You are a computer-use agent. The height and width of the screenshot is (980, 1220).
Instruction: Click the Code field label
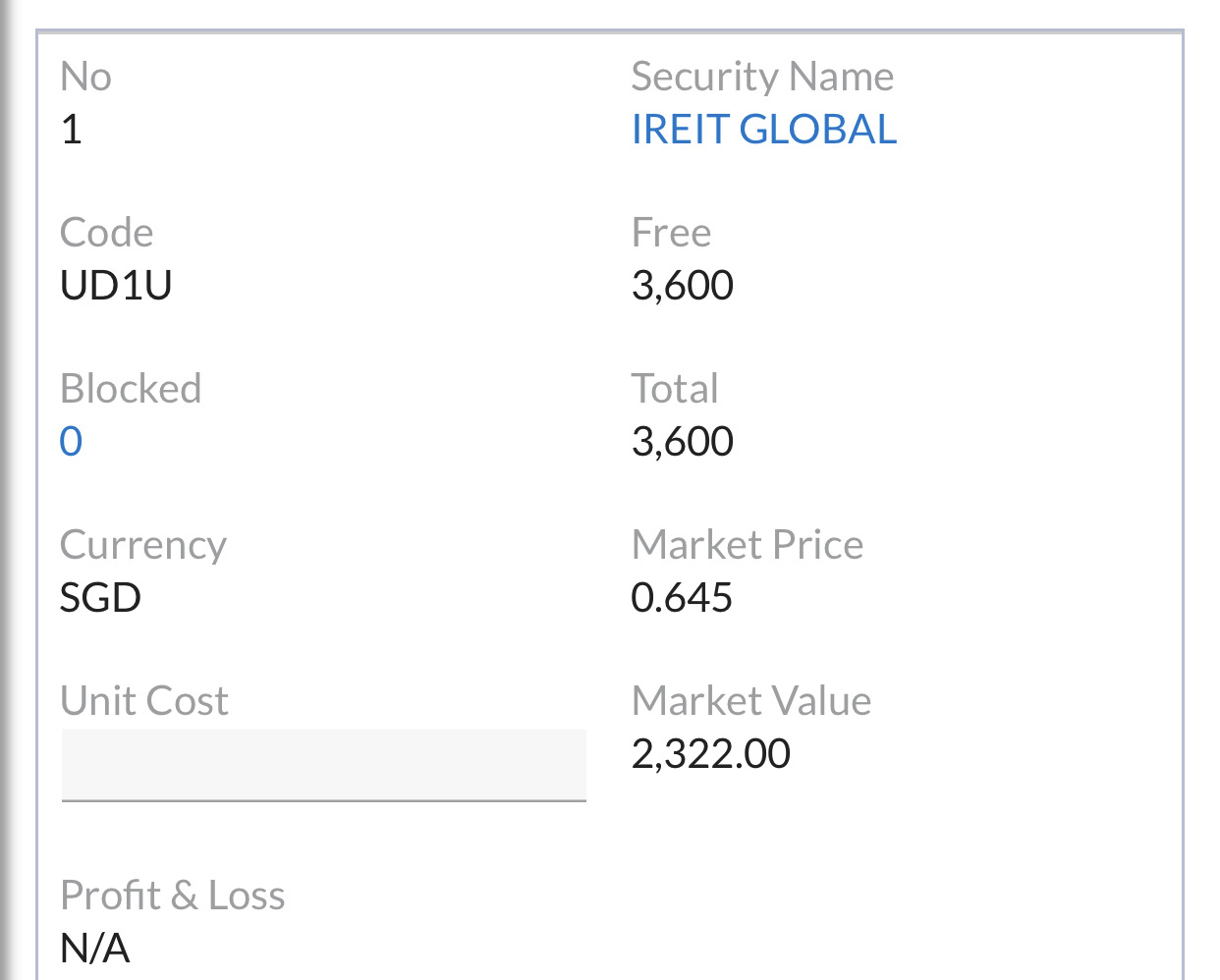click(x=106, y=233)
